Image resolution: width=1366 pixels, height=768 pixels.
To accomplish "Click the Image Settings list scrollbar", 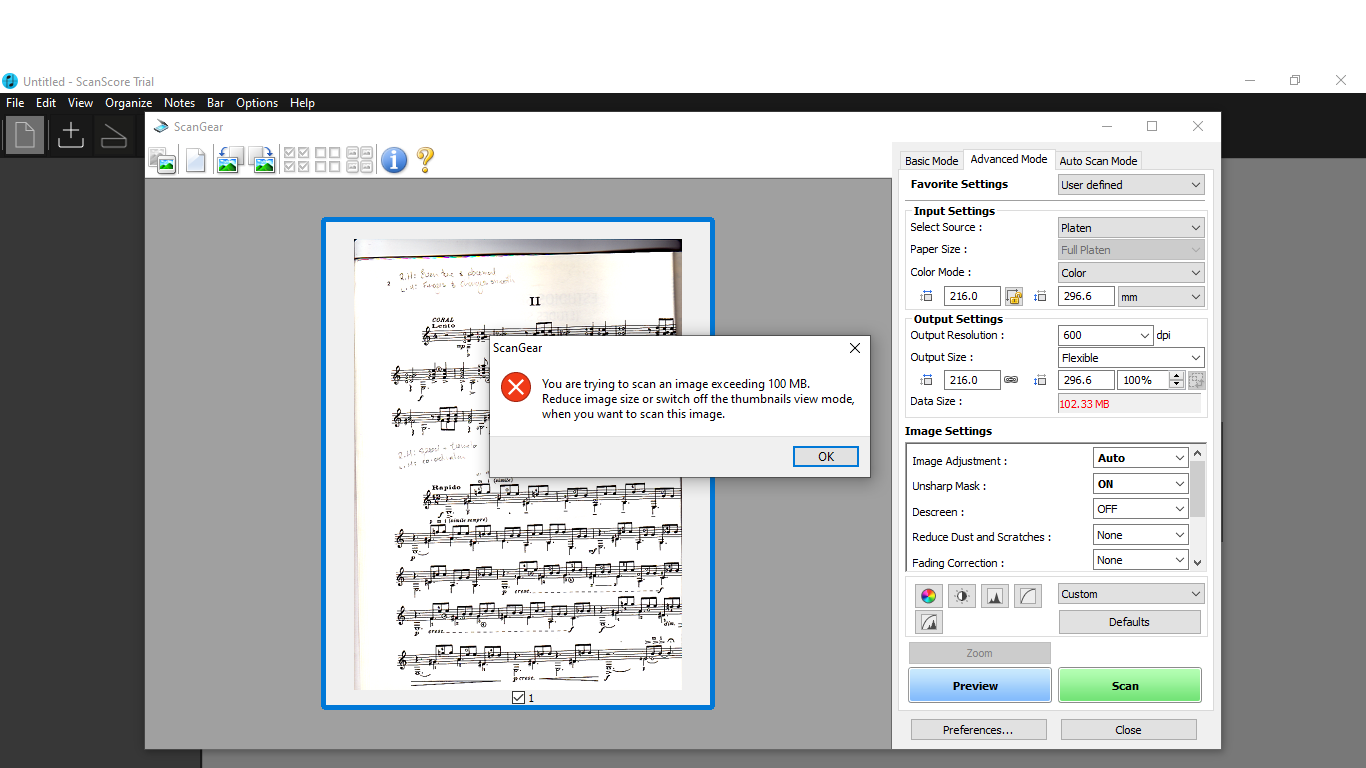I will pos(1198,507).
